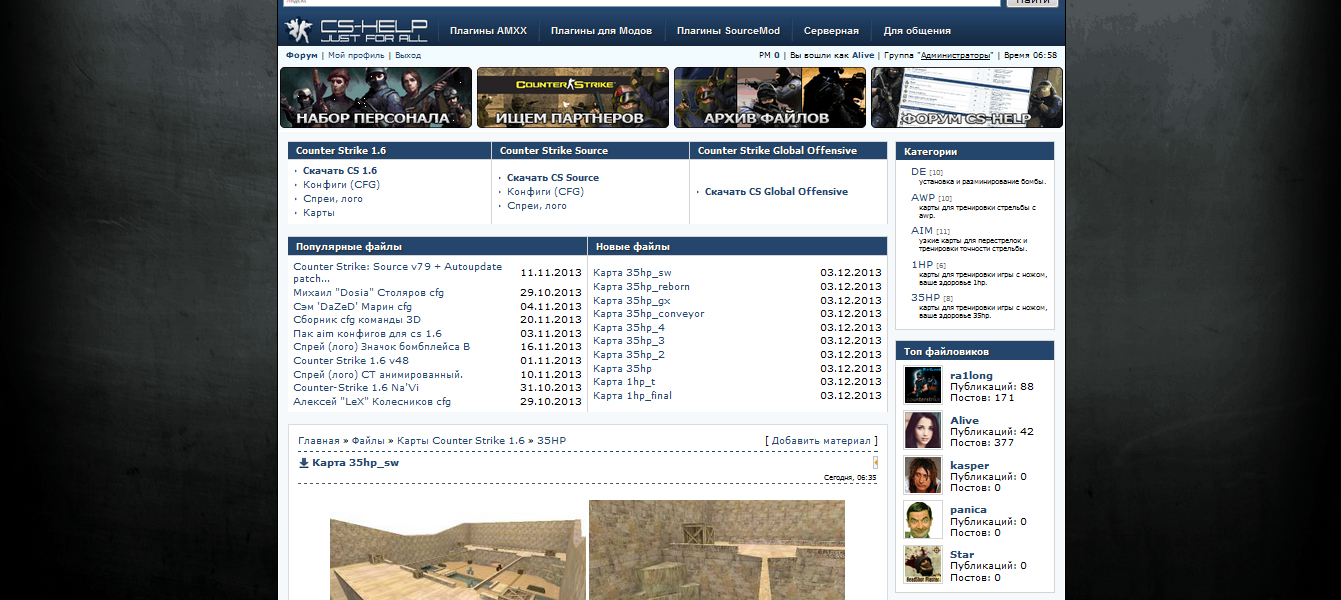Open Карта 35hp_gx
1341x600 pixels.
coord(632,301)
